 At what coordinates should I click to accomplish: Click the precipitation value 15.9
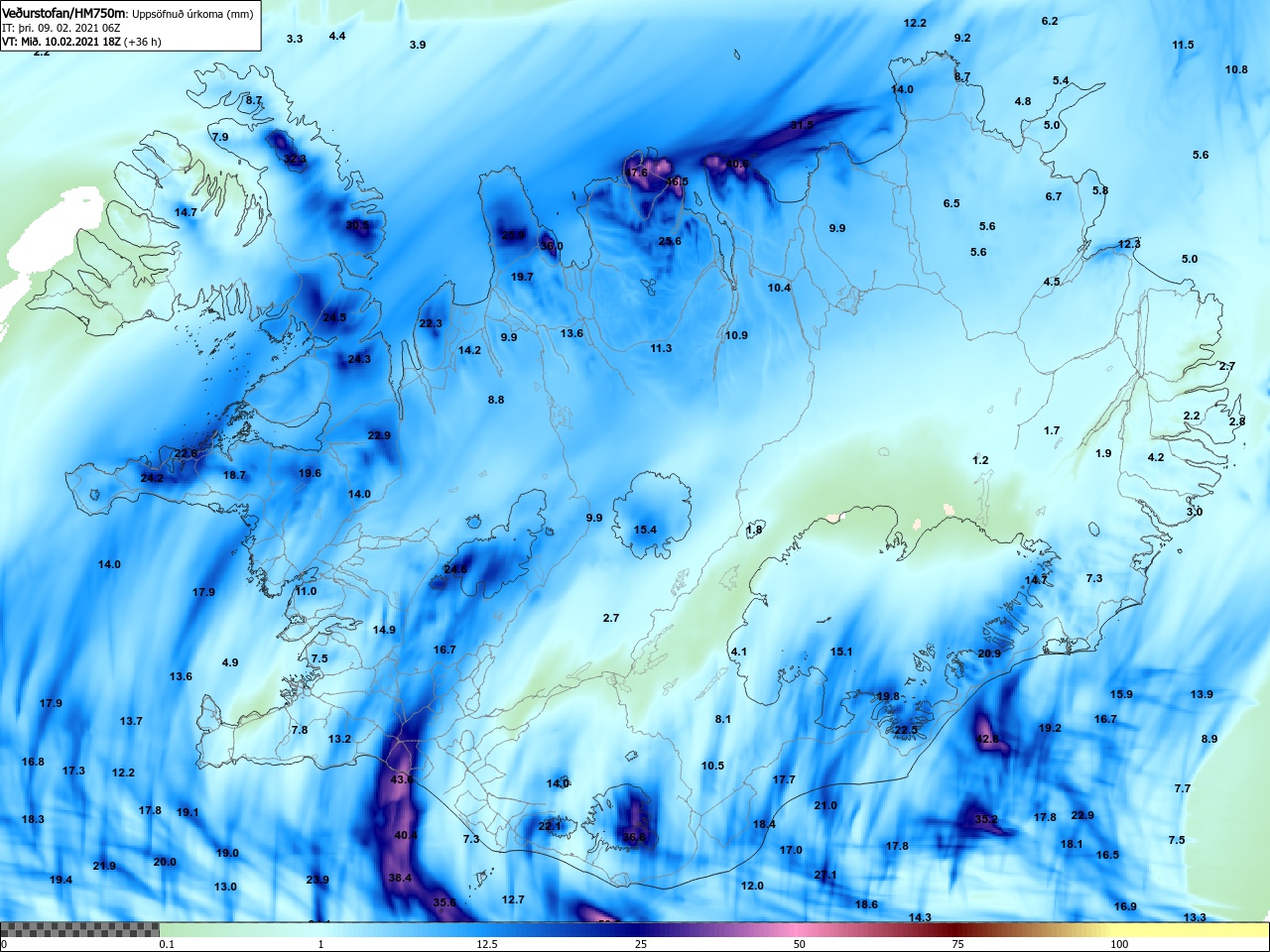pyautogui.click(x=1121, y=694)
